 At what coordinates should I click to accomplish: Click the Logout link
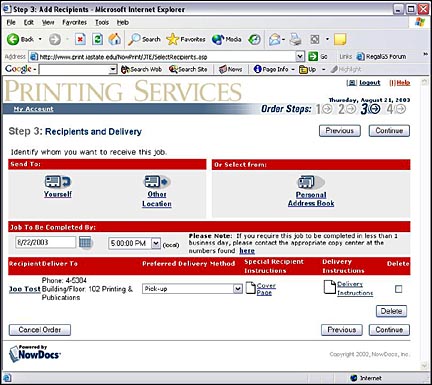click(x=369, y=83)
